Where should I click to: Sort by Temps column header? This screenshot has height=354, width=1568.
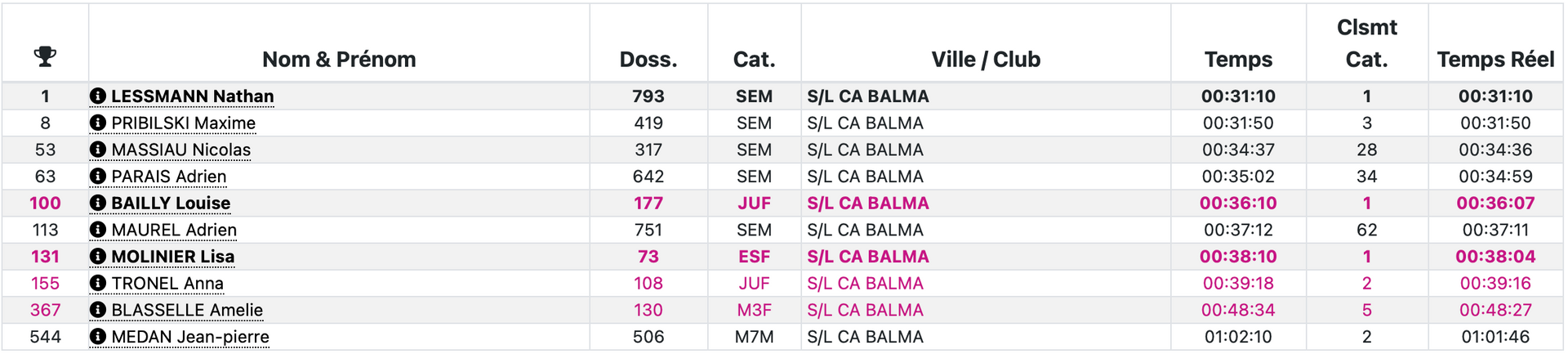[1238, 59]
